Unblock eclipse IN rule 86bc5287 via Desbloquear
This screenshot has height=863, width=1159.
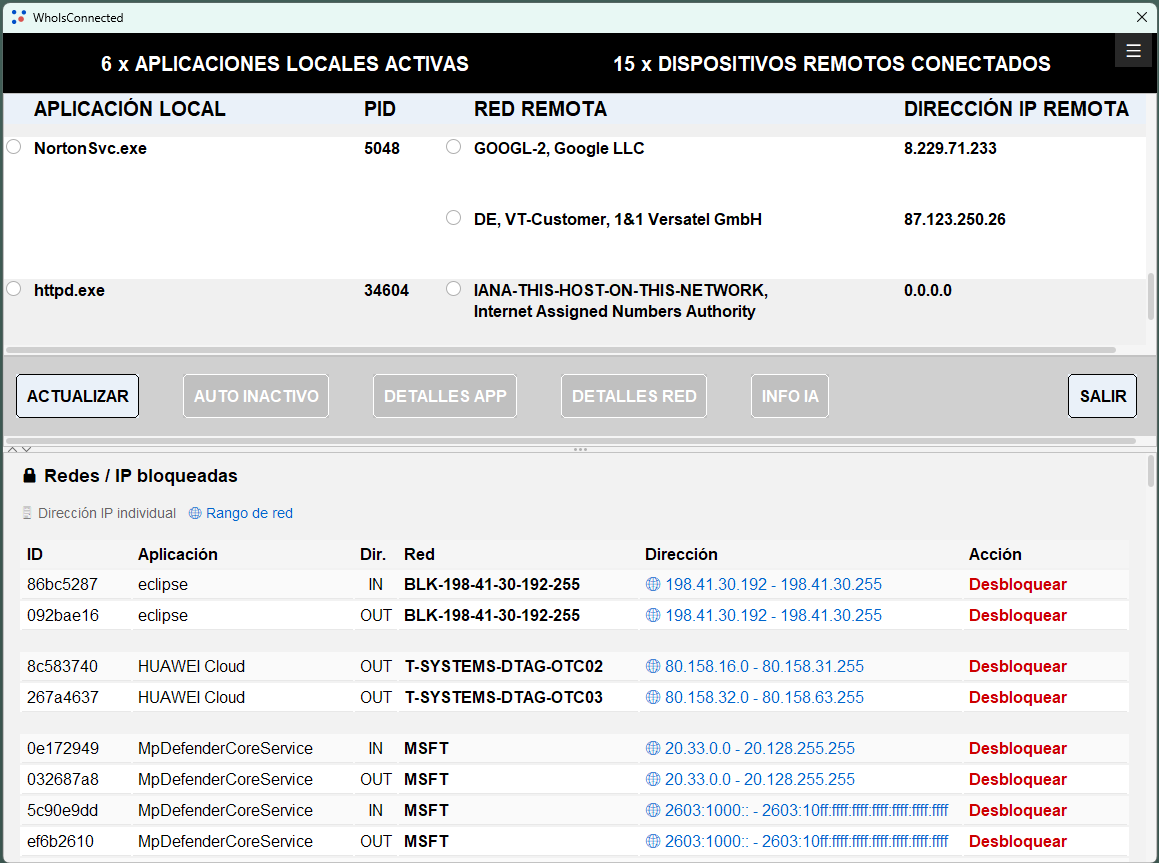(1018, 584)
